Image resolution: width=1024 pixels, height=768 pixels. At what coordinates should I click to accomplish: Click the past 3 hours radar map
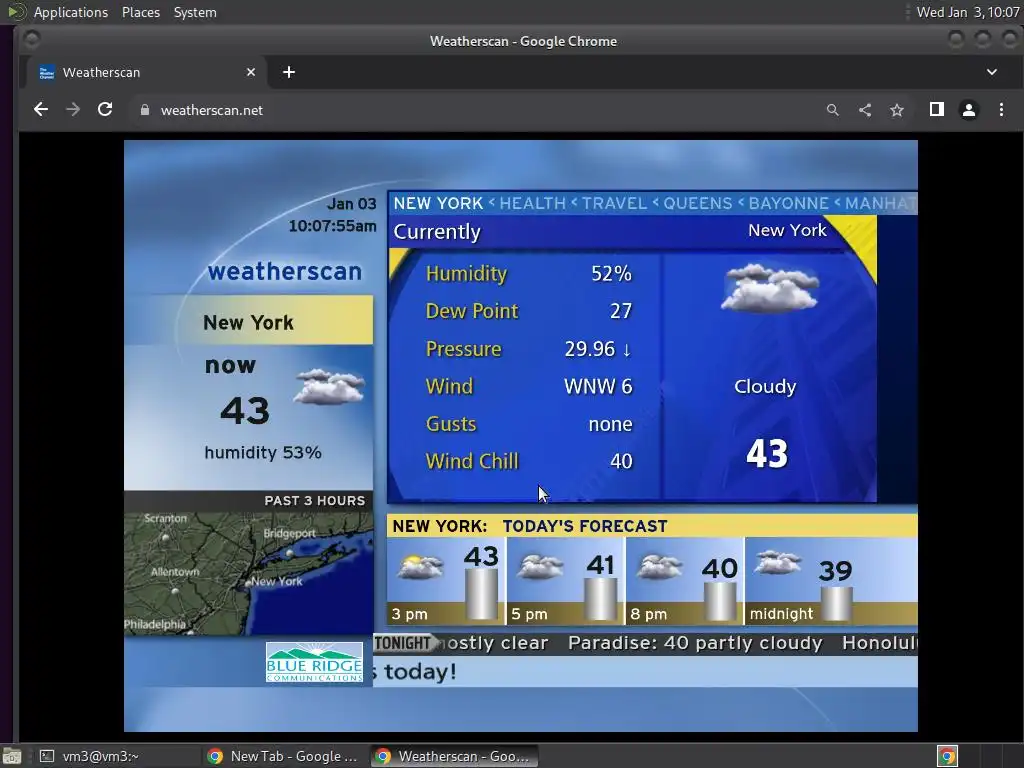pyautogui.click(x=249, y=573)
